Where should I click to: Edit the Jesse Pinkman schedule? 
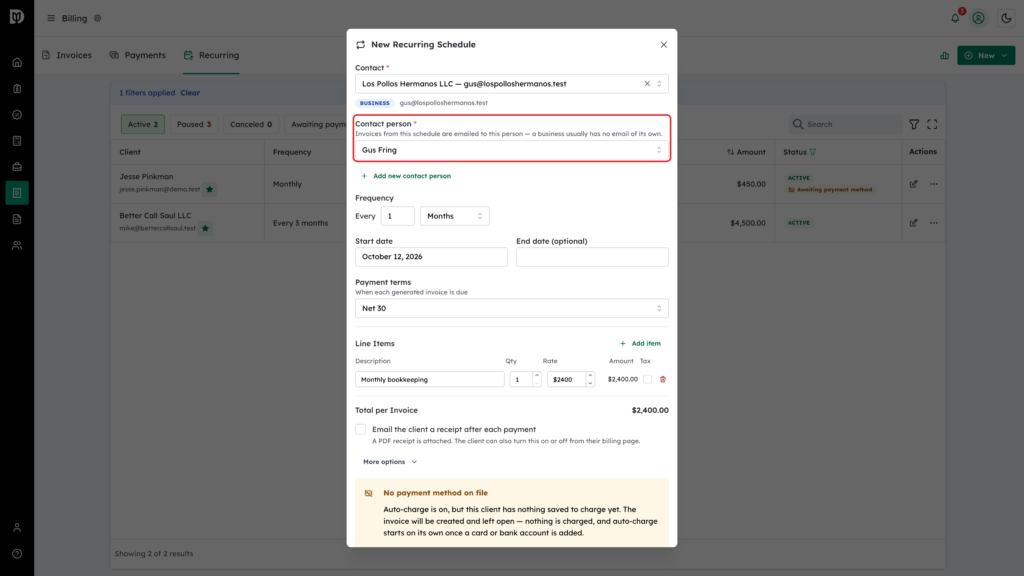(914, 184)
